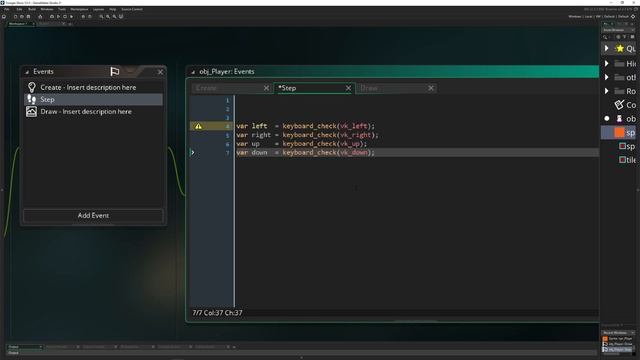The height and width of the screenshot is (360, 640).
Task: Click the Save project toolbar icon
Action: coord(28,17)
